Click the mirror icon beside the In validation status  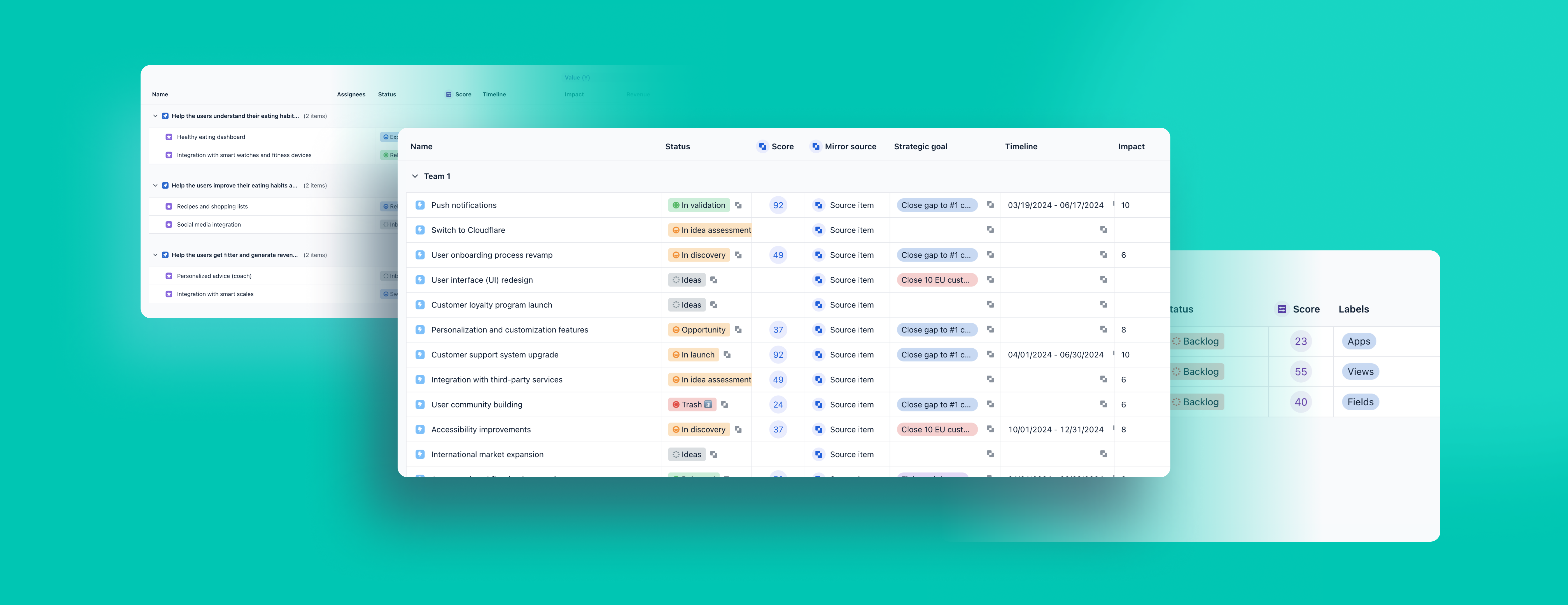(738, 205)
